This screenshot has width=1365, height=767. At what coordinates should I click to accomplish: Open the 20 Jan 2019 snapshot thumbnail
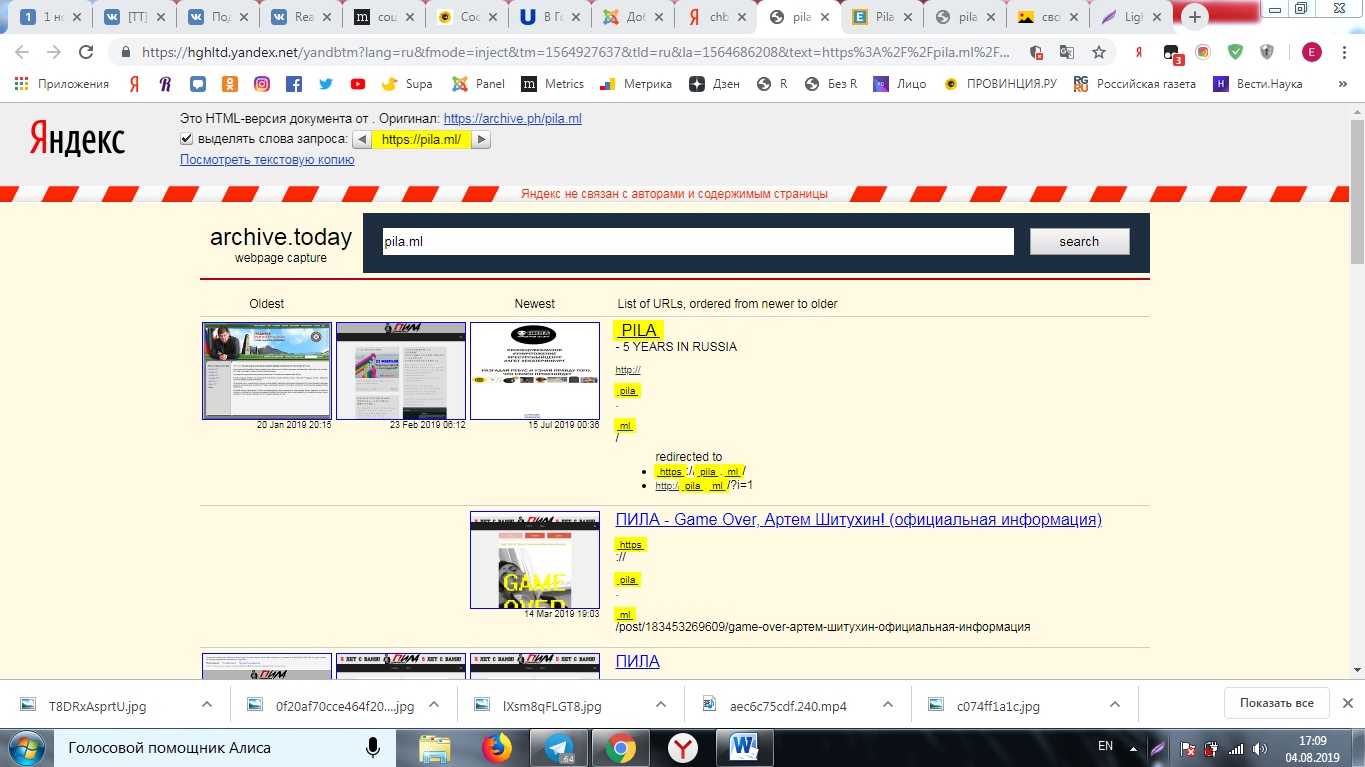266,370
